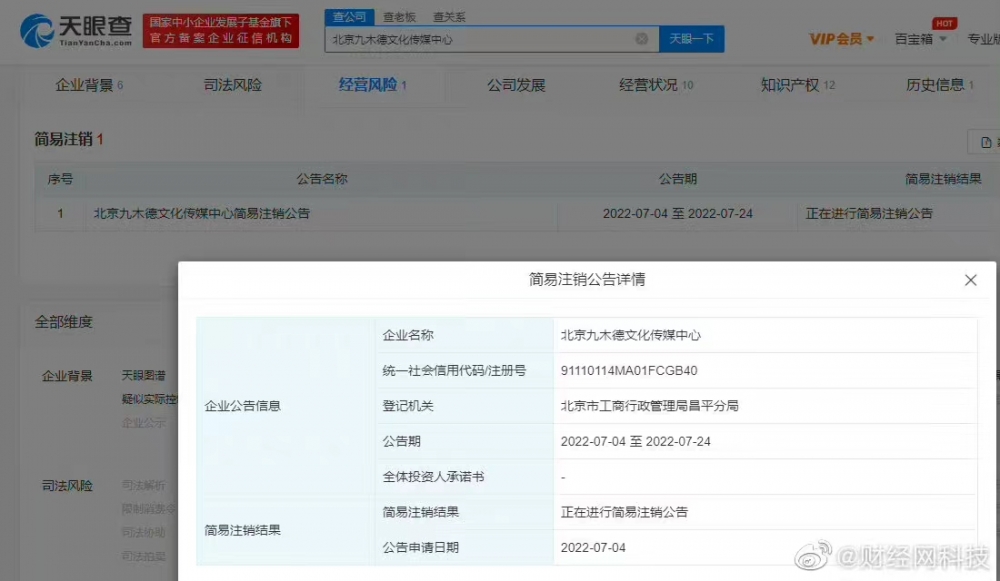Open the VIP会员 dropdown
The image size is (1000, 581).
836,38
